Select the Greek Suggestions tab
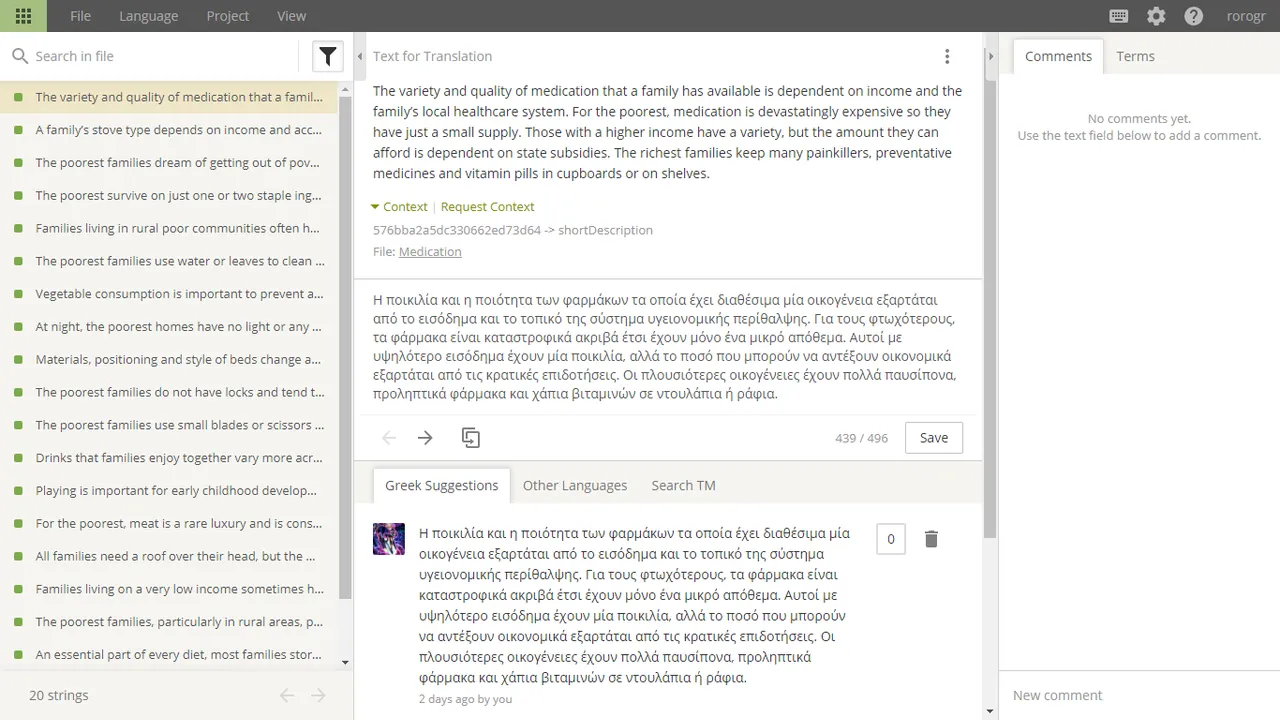Viewport: 1280px width, 720px height. point(441,485)
